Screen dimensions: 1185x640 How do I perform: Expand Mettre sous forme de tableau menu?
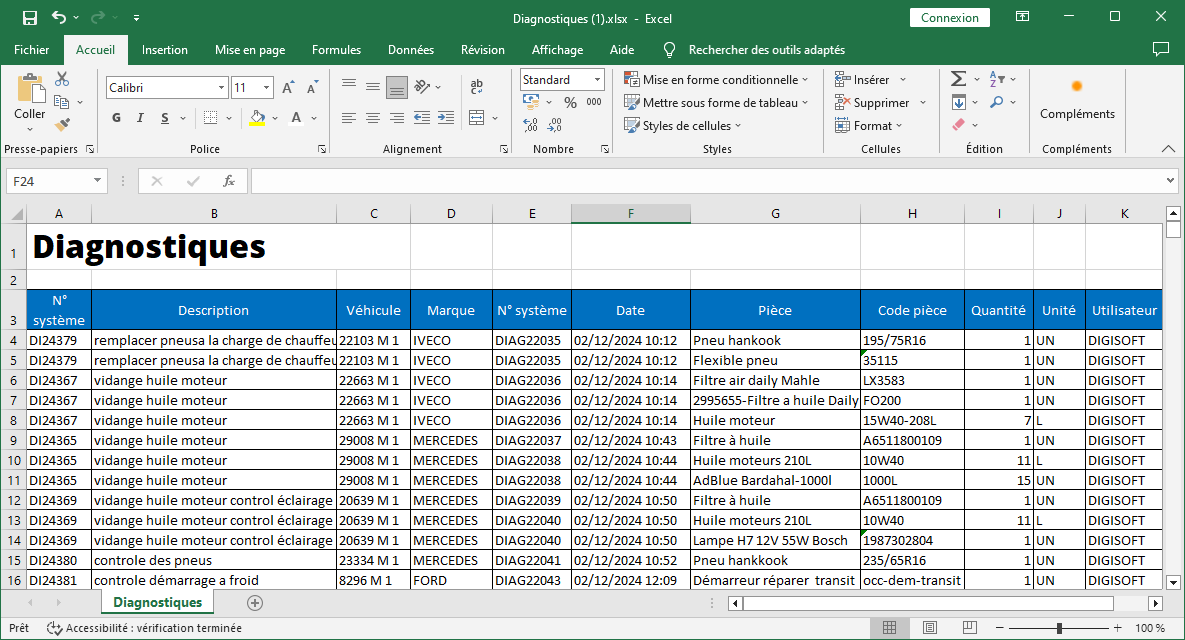pyautogui.click(x=715, y=102)
